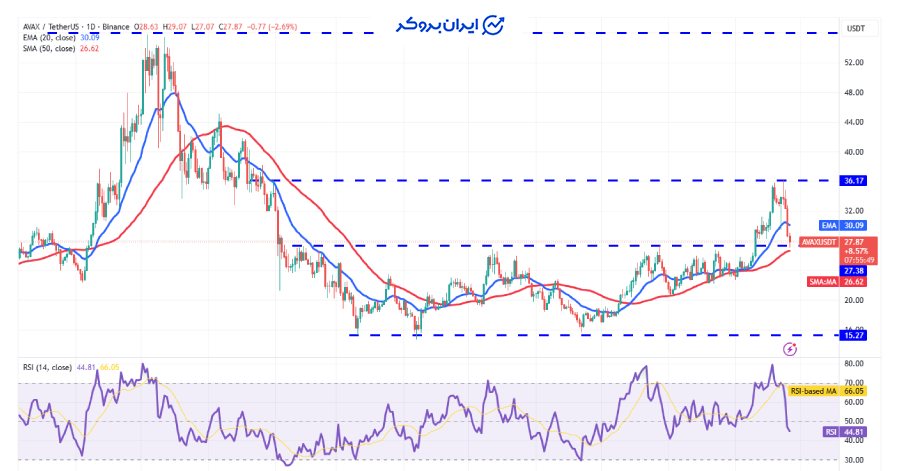Click the blue EMA price axis tag
This screenshot has width=900, height=471.
point(829,226)
